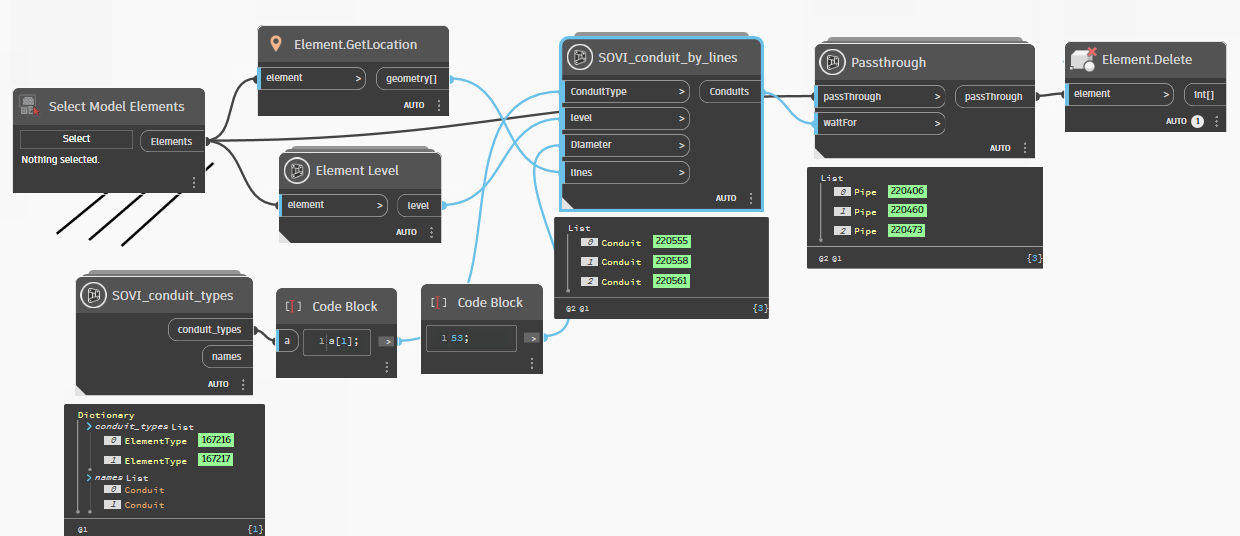Open the info badge on Element.Delete

point(1197,121)
